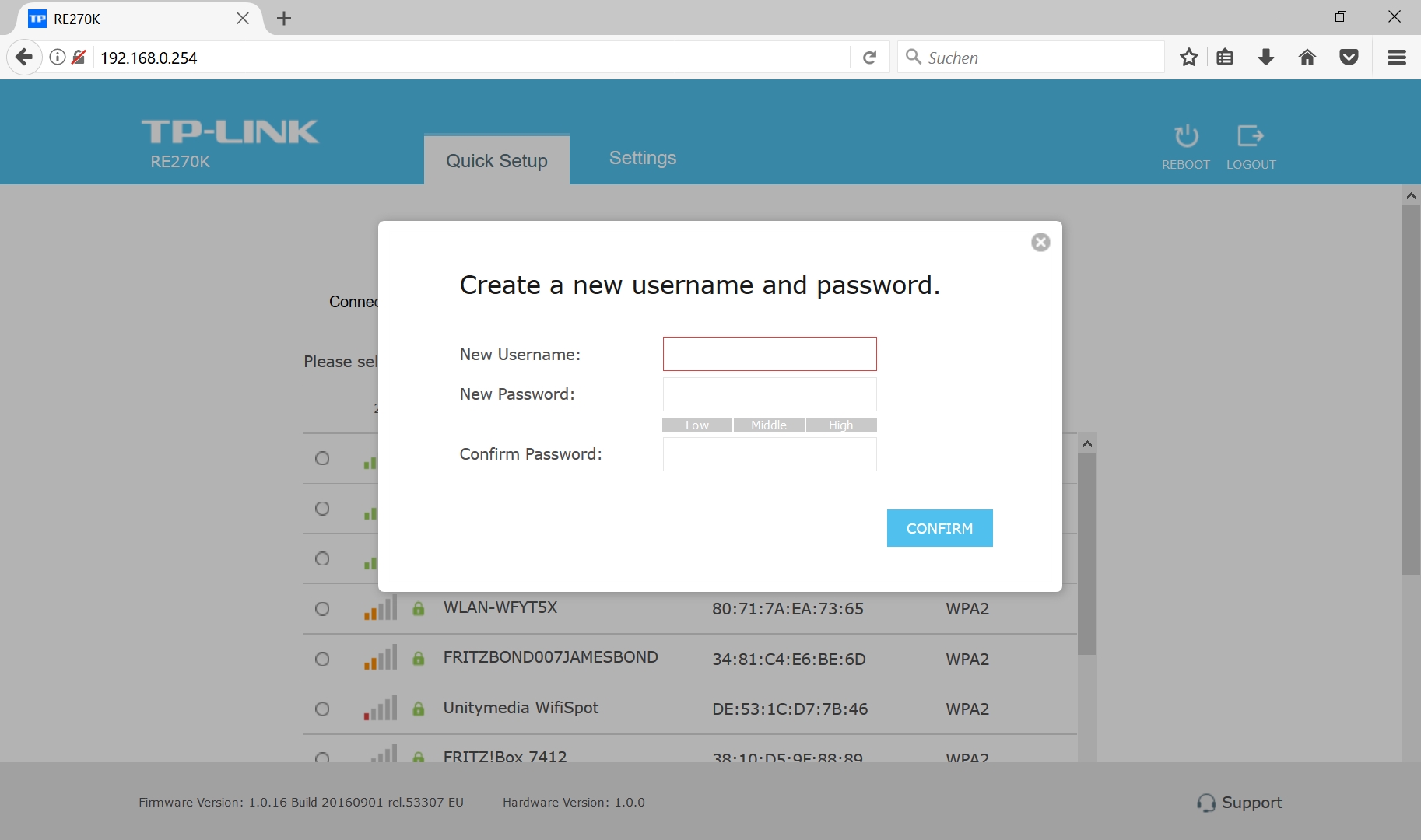
Task: Select the FRITZBOND007JAMESBOND radio button
Action: click(x=322, y=660)
